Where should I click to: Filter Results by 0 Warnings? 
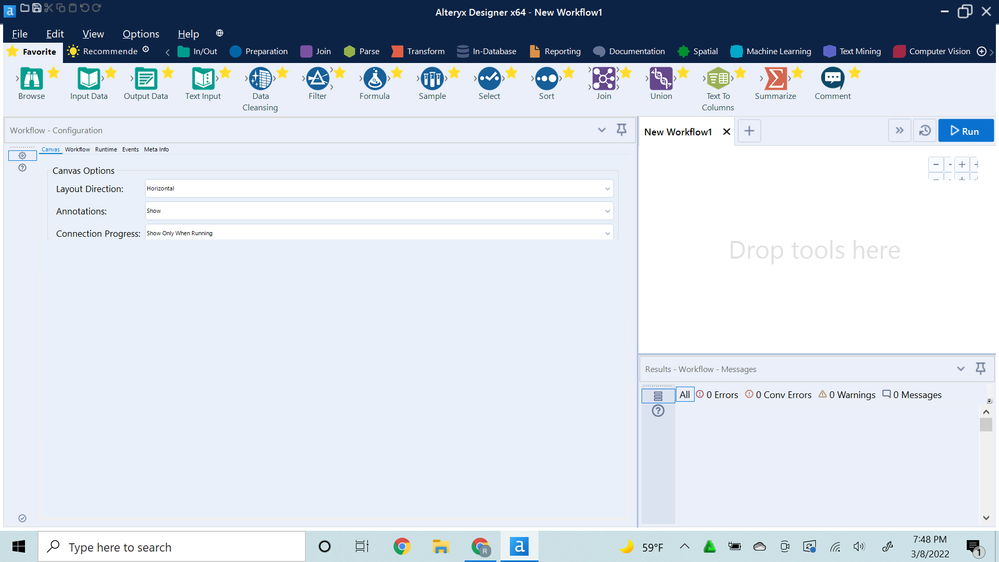point(847,395)
